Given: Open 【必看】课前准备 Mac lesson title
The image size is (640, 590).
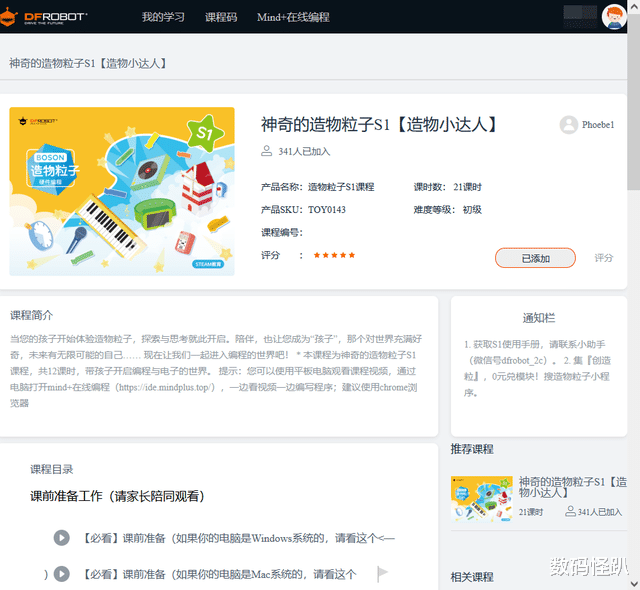Looking at the screenshot, I should tap(220, 574).
